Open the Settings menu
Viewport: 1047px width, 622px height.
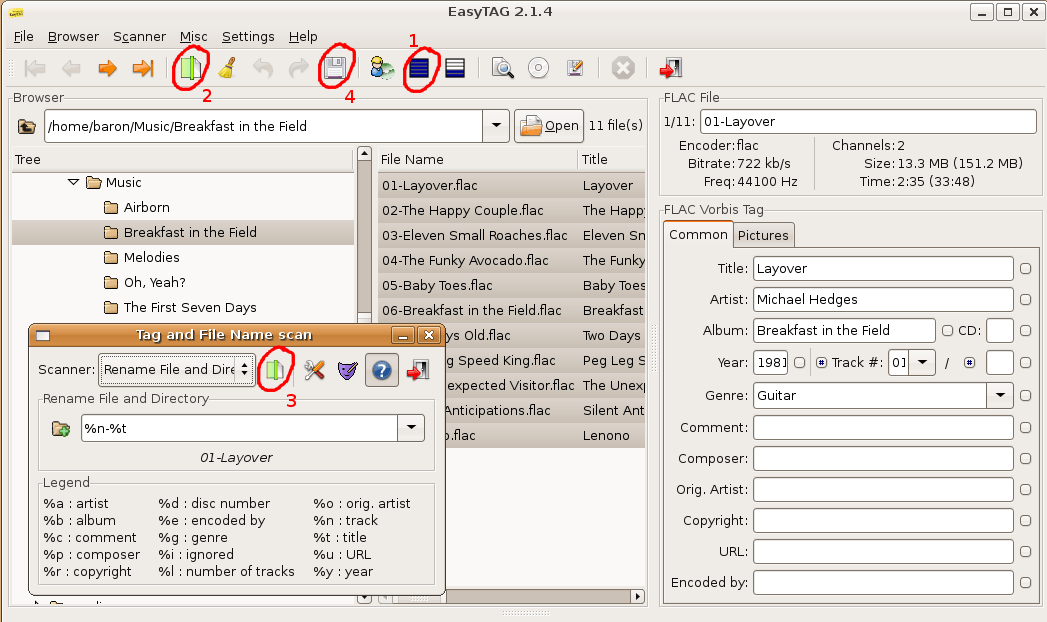pos(248,37)
